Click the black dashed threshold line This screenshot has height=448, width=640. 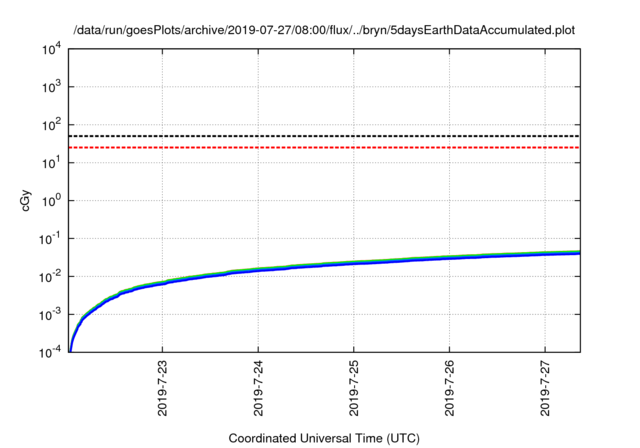pos(324,136)
